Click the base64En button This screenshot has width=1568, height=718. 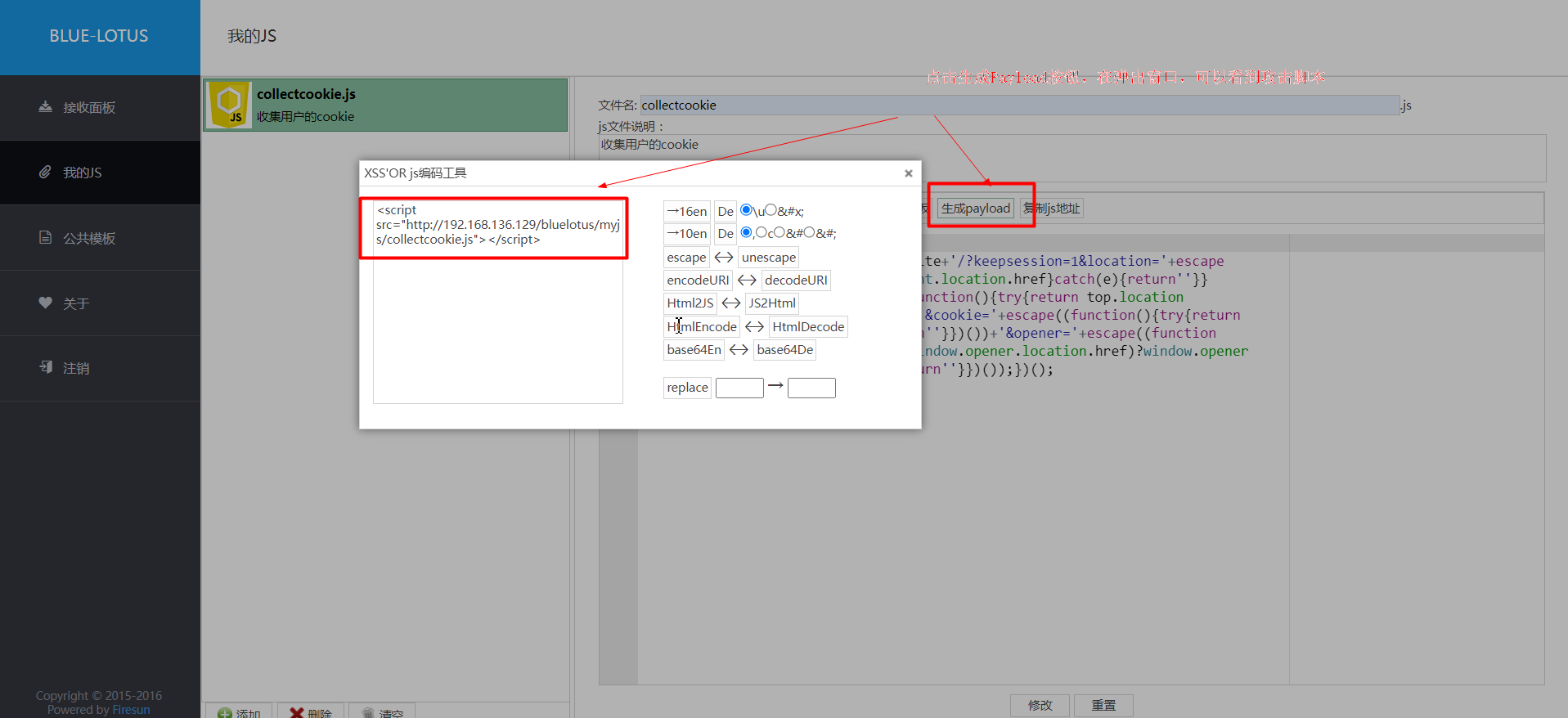(694, 350)
